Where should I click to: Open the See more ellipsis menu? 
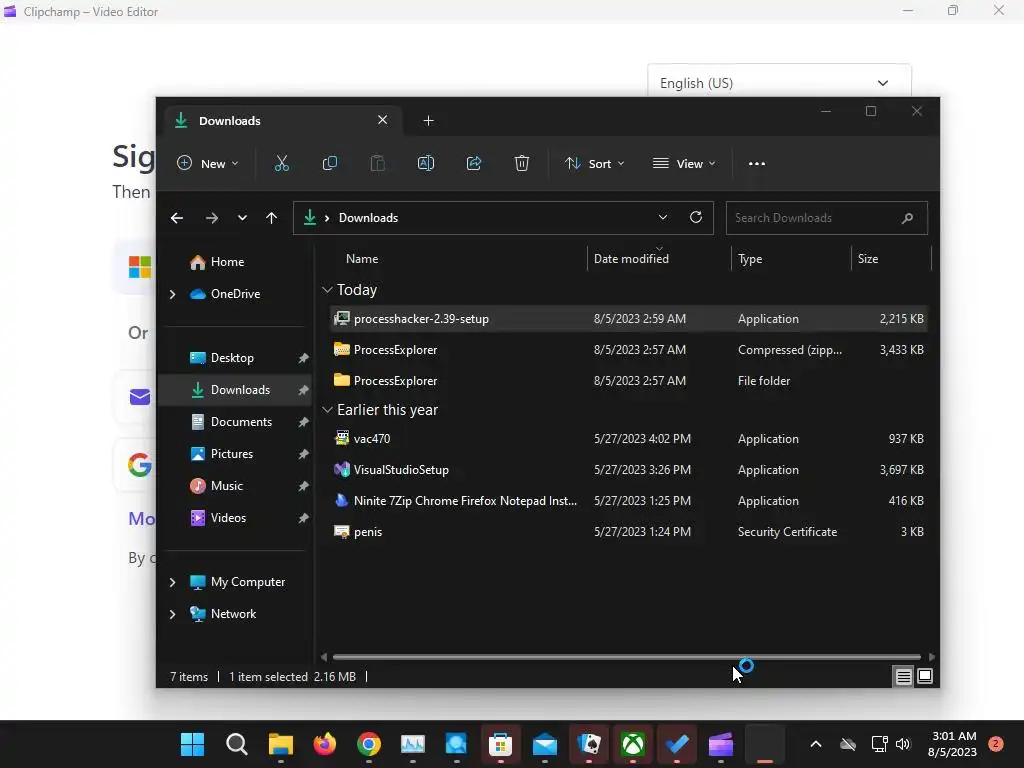(x=757, y=164)
